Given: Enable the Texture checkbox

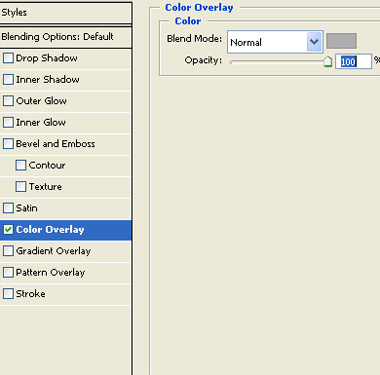Looking at the screenshot, I should [21, 186].
